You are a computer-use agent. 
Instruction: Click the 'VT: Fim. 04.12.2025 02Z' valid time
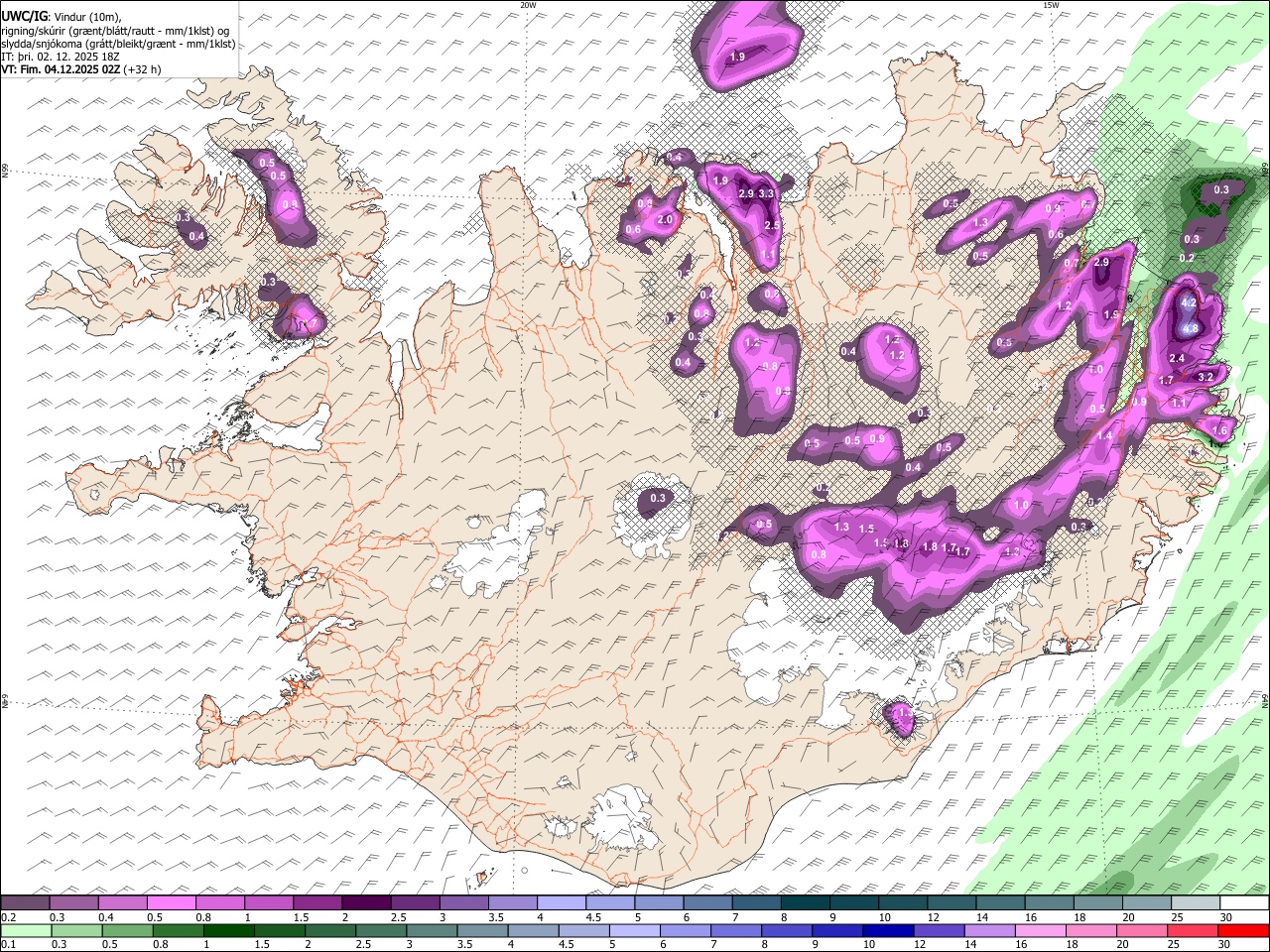click(x=61, y=69)
